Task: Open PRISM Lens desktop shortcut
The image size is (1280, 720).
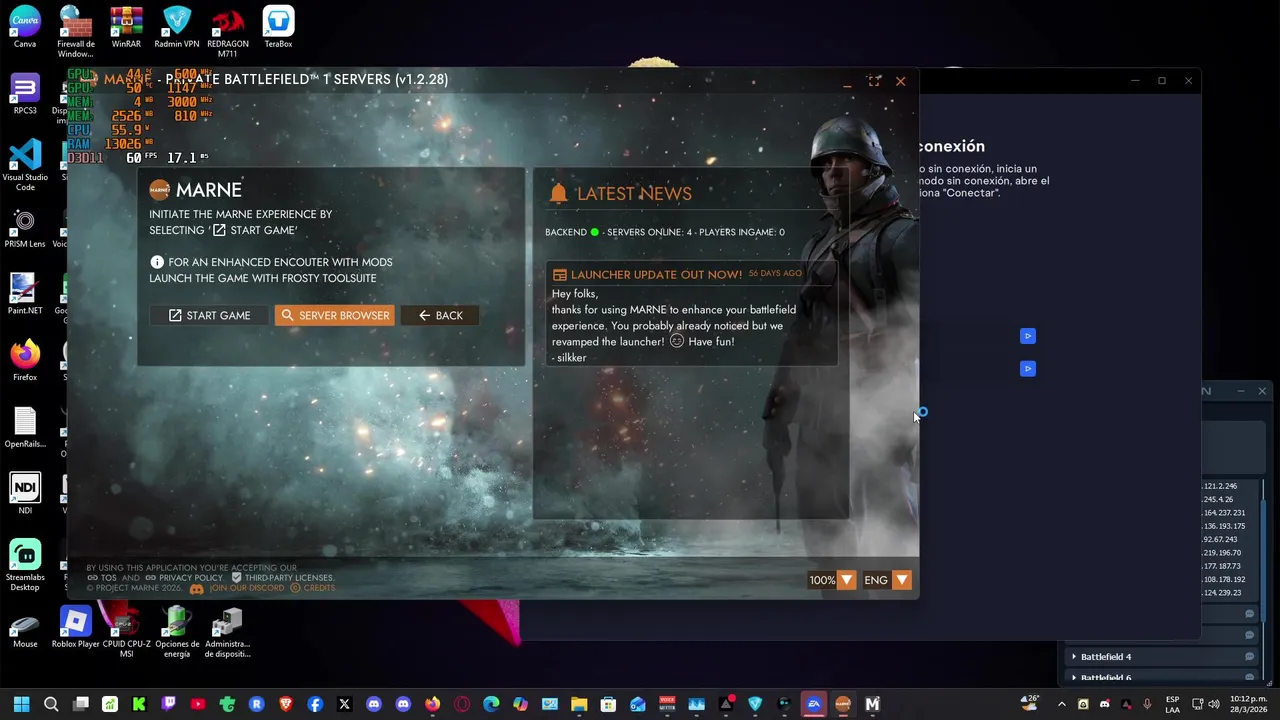Action: pyautogui.click(x=25, y=229)
